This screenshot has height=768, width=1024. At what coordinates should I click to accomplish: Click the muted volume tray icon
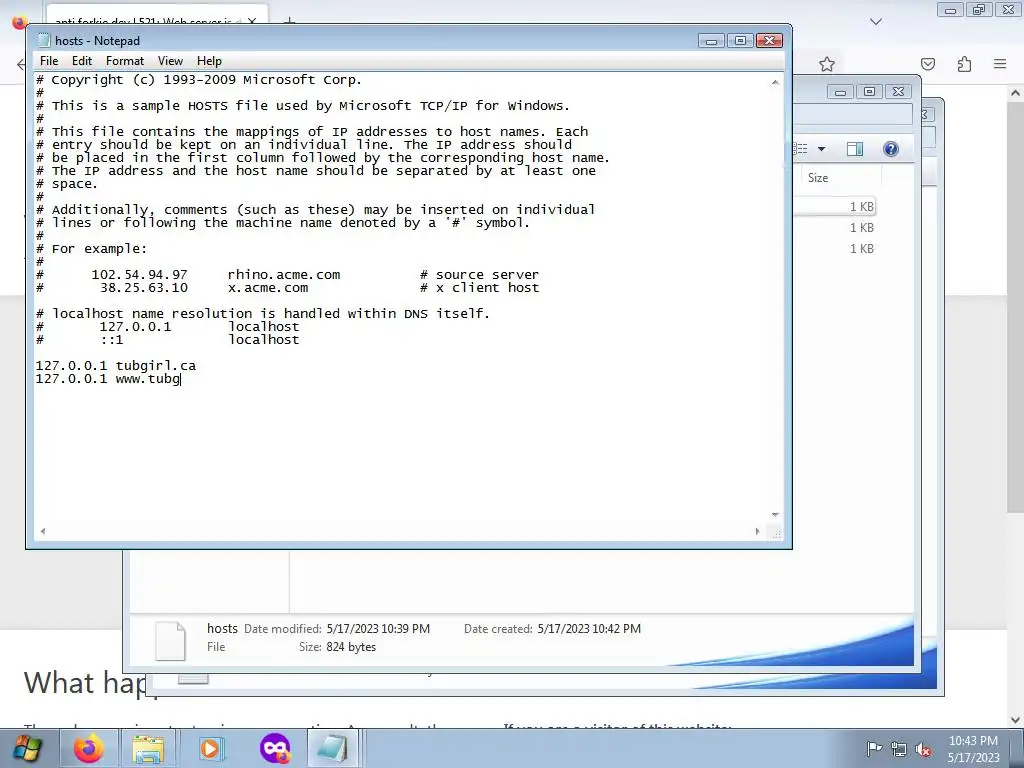click(923, 749)
